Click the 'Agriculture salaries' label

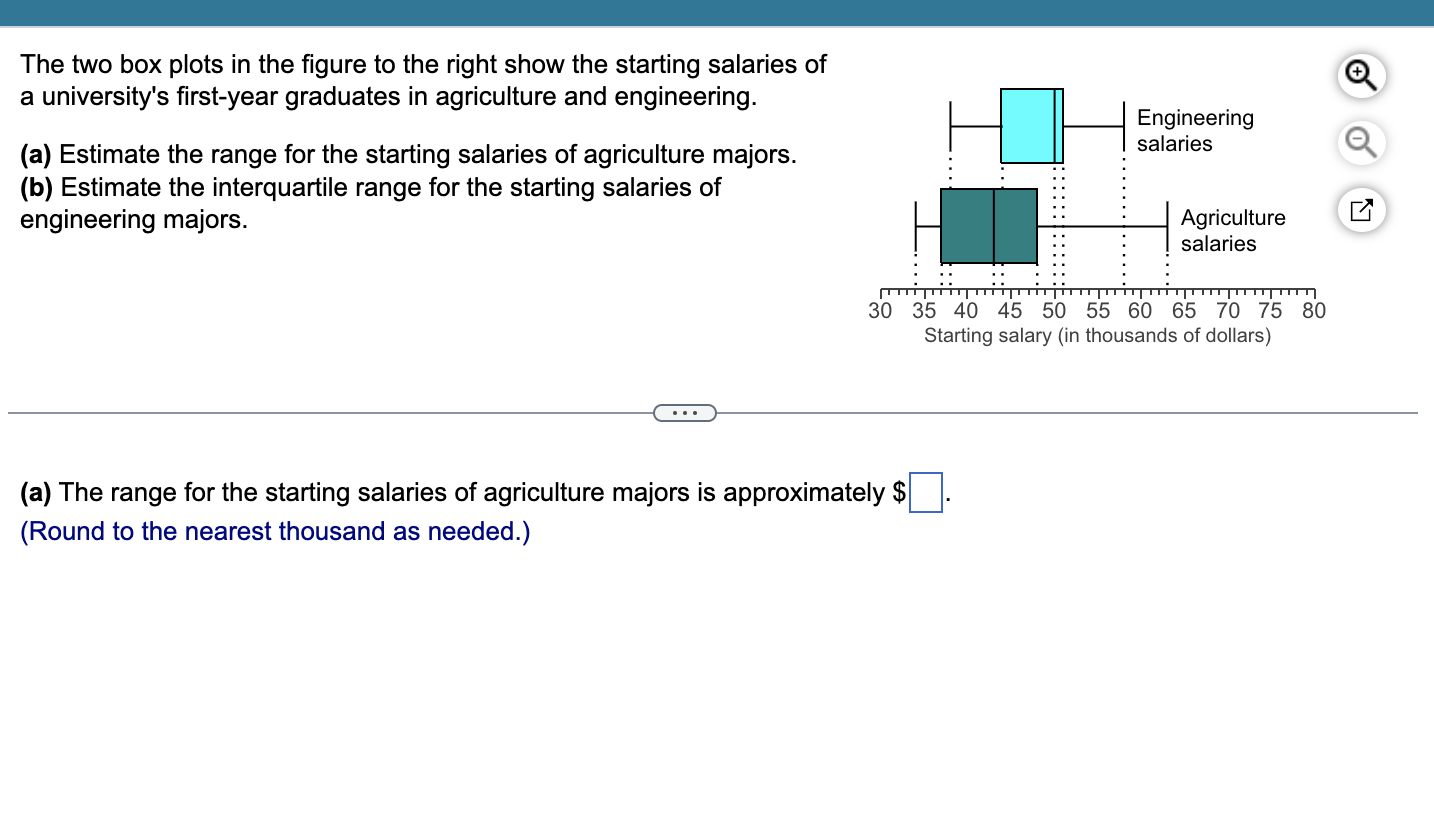click(x=1232, y=231)
